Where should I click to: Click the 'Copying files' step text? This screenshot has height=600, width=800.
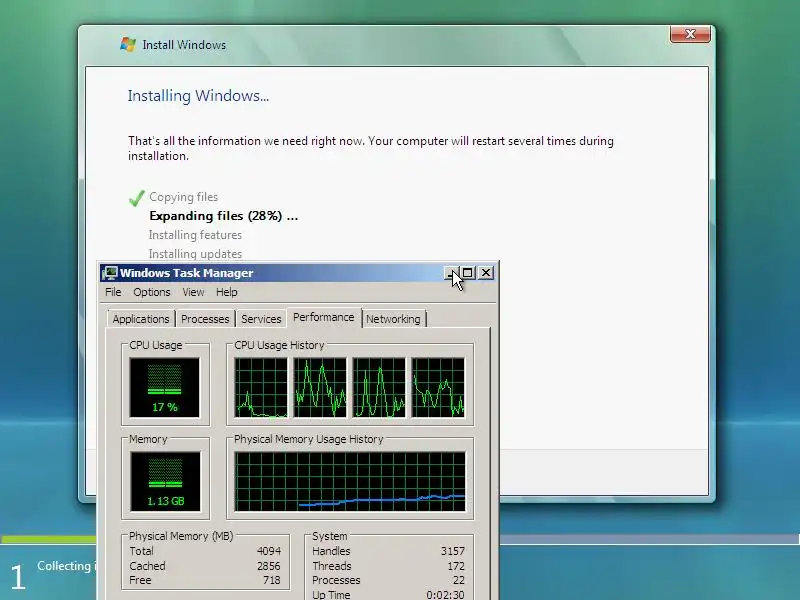pos(183,197)
